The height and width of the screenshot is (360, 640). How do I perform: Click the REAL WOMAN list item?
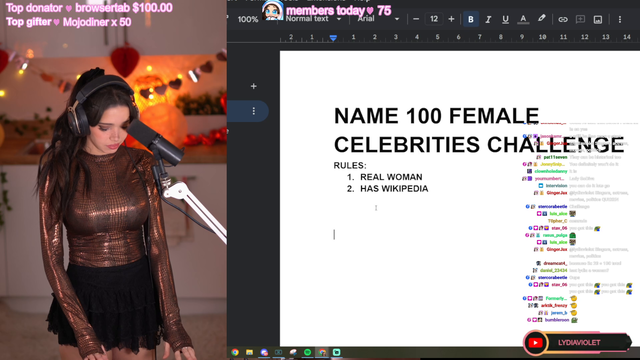(391, 177)
